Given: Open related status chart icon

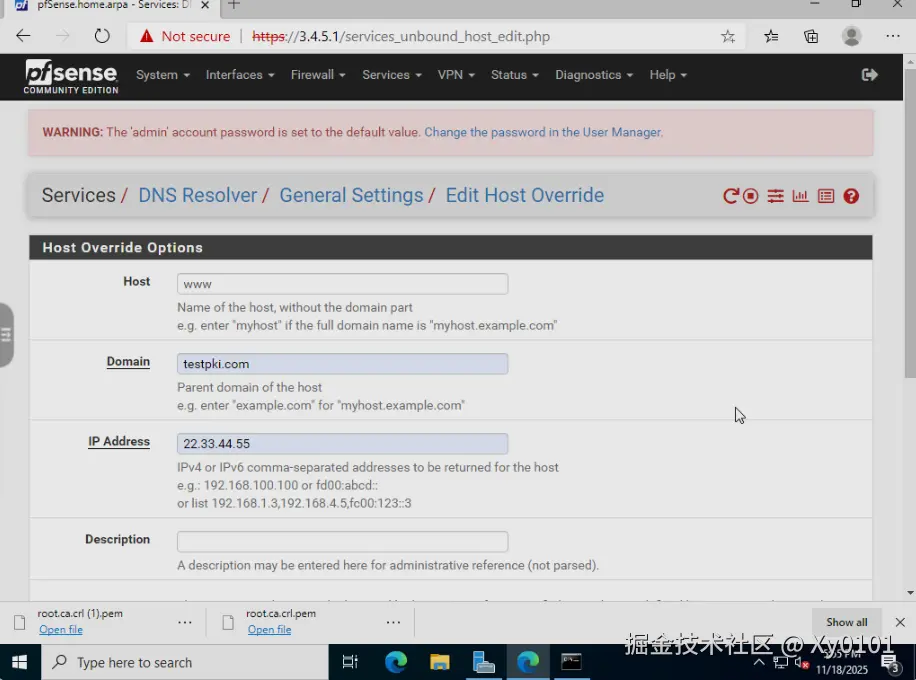Looking at the screenshot, I should coord(800,196).
